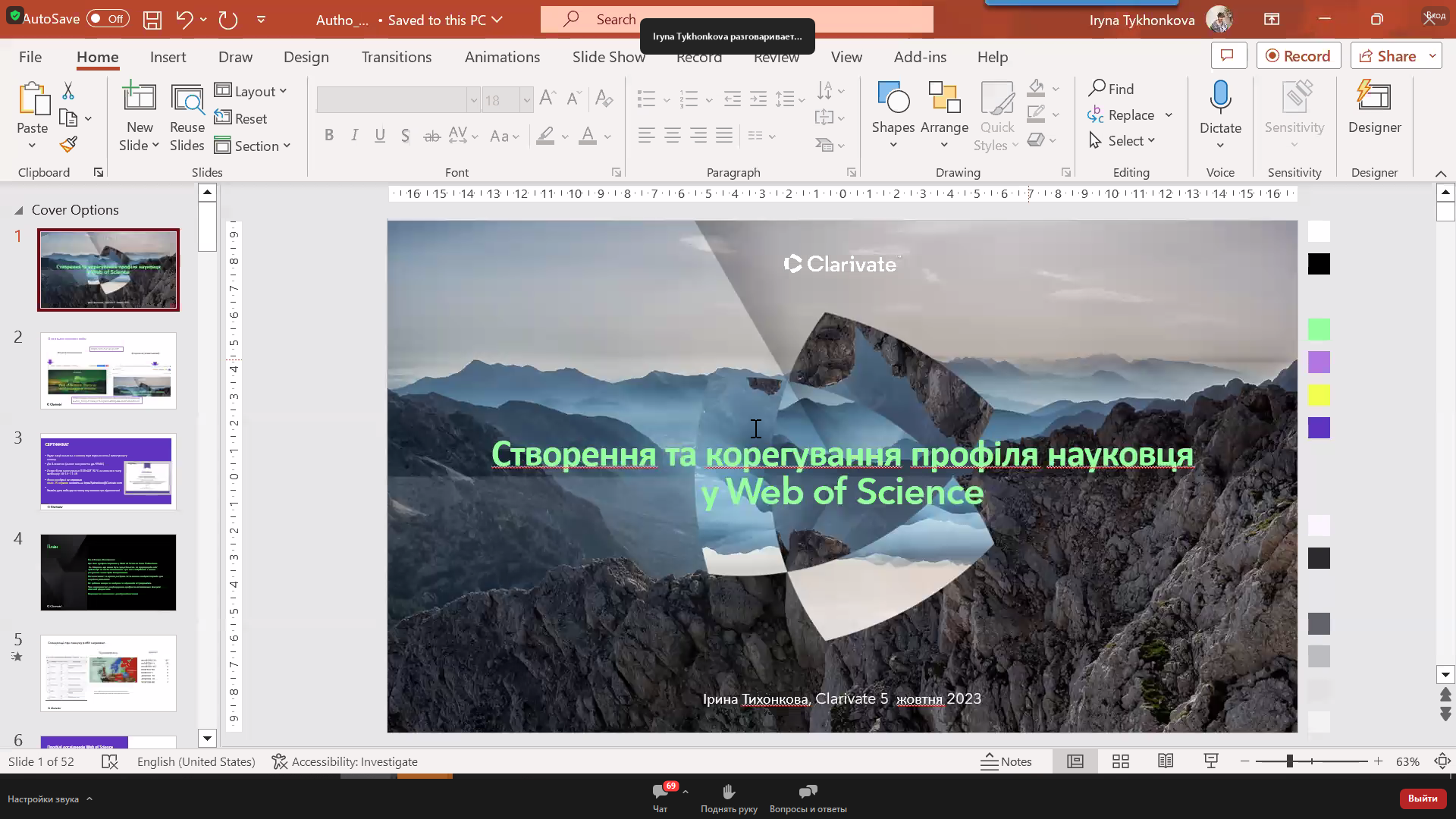
Task: Open the font name combo box
Action: pyautogui.click(x=398, y=99)
